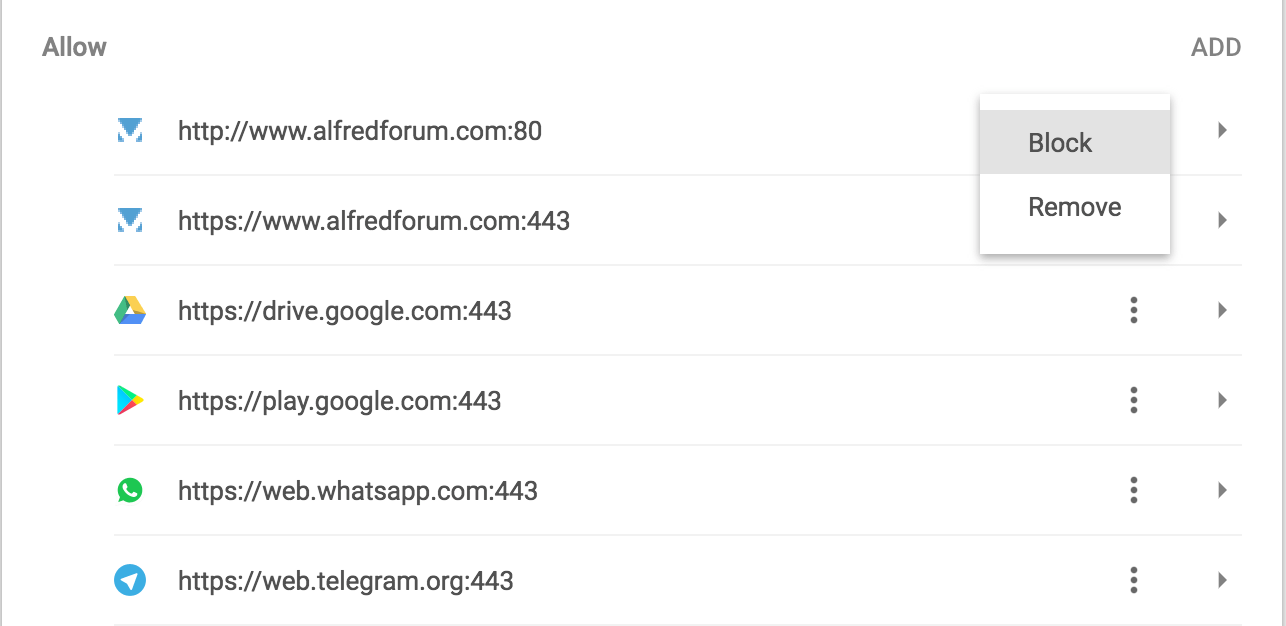Viewport: 1286px width, 626px height.
Task: Click the alfredforum.com:80 site favicon
Action: [x=130, y=131]
